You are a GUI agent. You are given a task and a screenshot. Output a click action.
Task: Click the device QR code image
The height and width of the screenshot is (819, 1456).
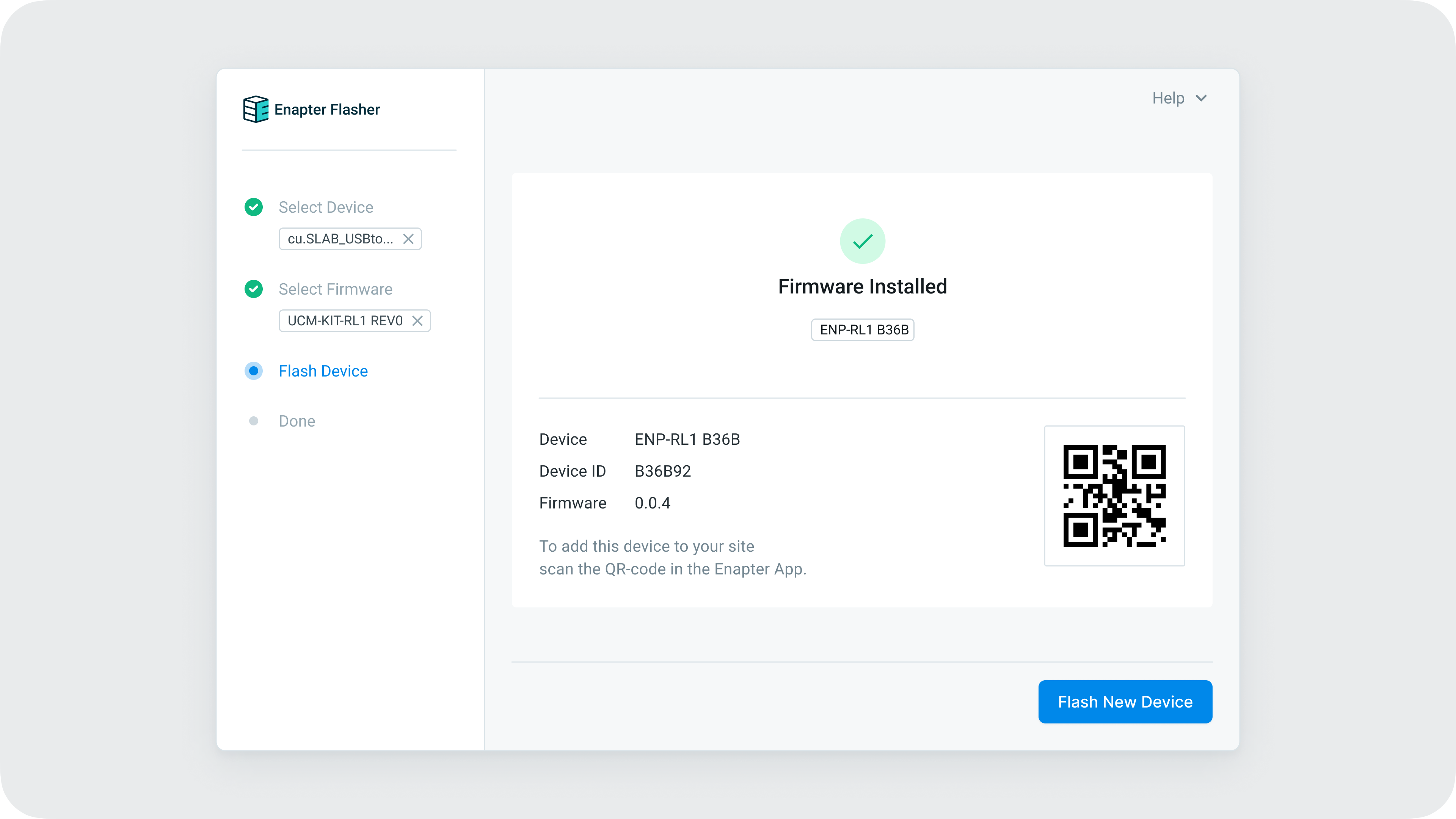click(1114, 496)
